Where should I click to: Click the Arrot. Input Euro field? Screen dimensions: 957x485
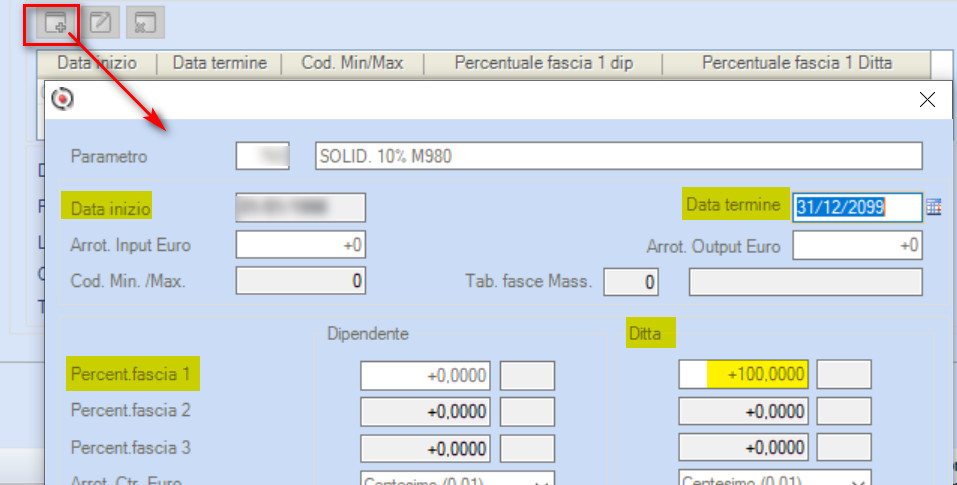click(x=301, y=245)
